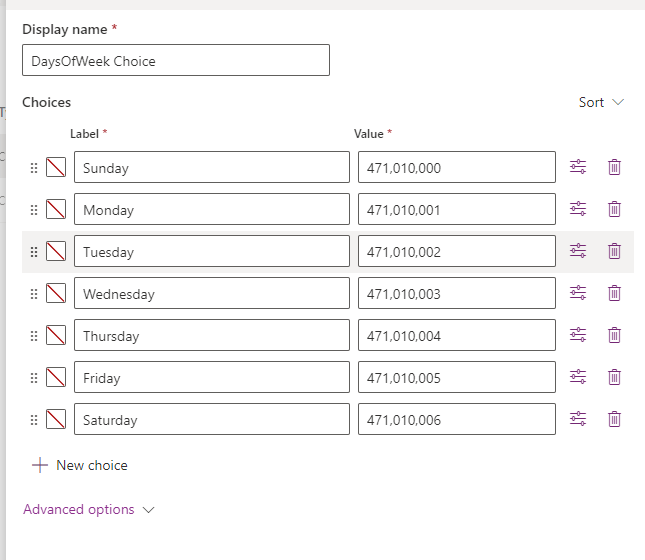Grab the drag handle for Friday row
This screenshot has height=560, width=645.
[34, 378]
